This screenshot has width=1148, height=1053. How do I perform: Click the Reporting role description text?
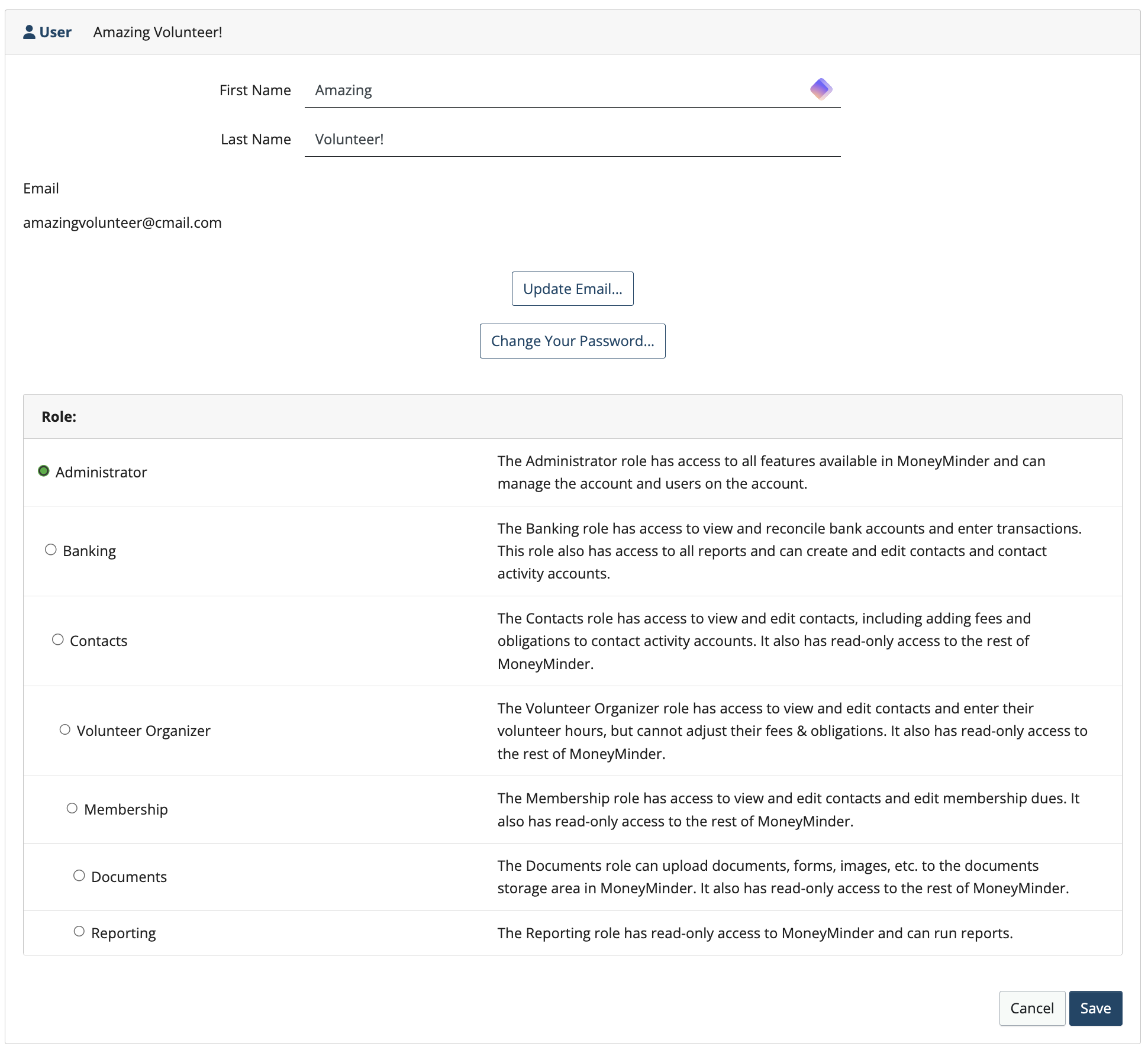755,933
